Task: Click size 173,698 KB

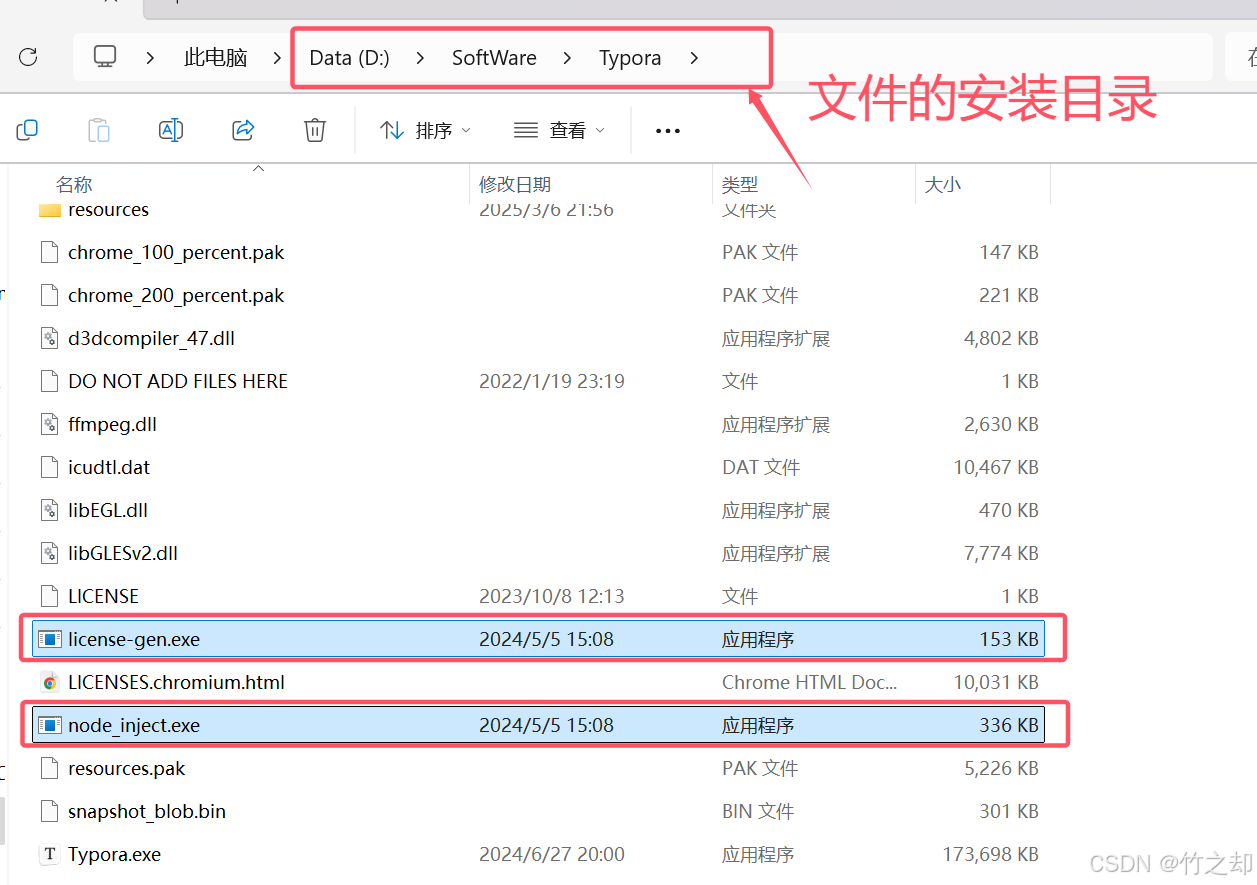Action: coord(991,854)
